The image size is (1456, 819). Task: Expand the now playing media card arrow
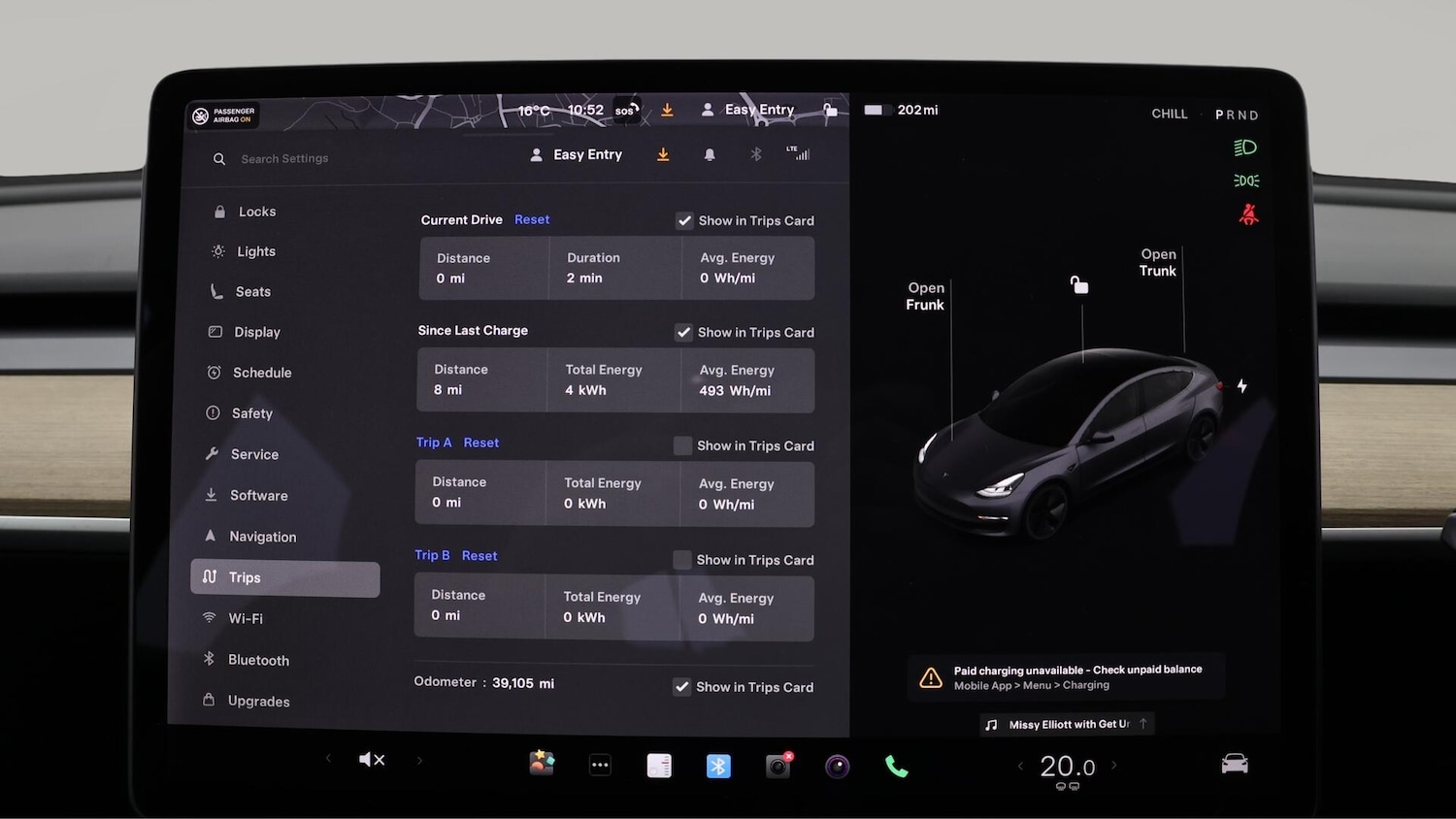(x=1142, y=724)
